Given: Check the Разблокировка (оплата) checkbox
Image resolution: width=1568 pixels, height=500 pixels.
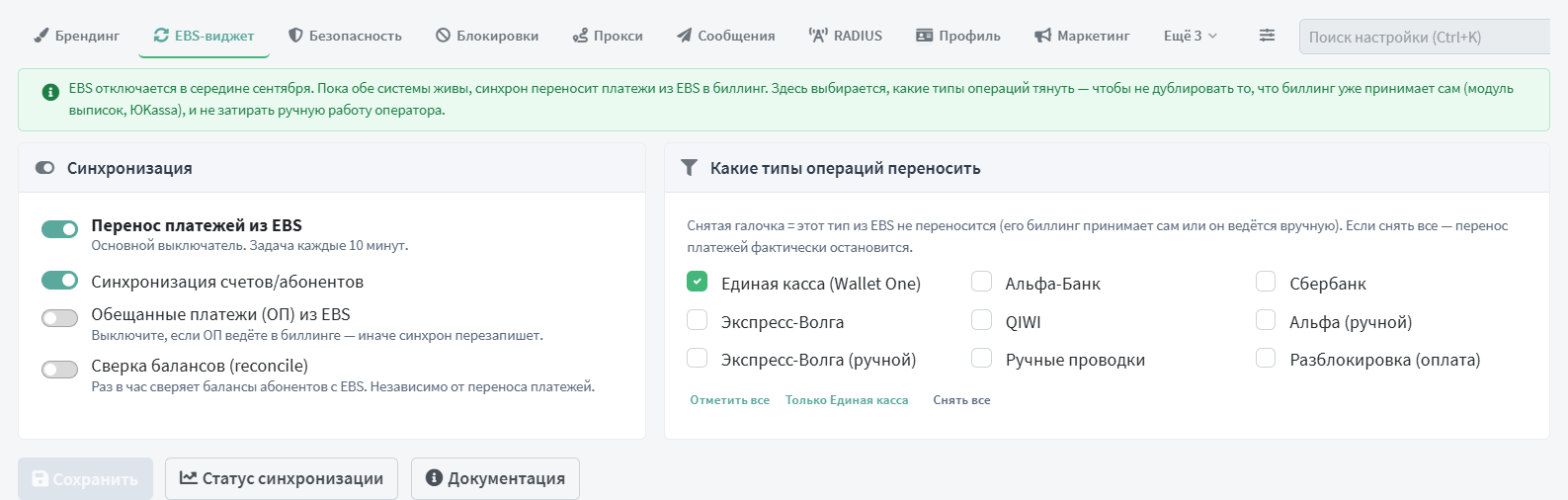Looking at the screenshot, I should pos(1266,358).
